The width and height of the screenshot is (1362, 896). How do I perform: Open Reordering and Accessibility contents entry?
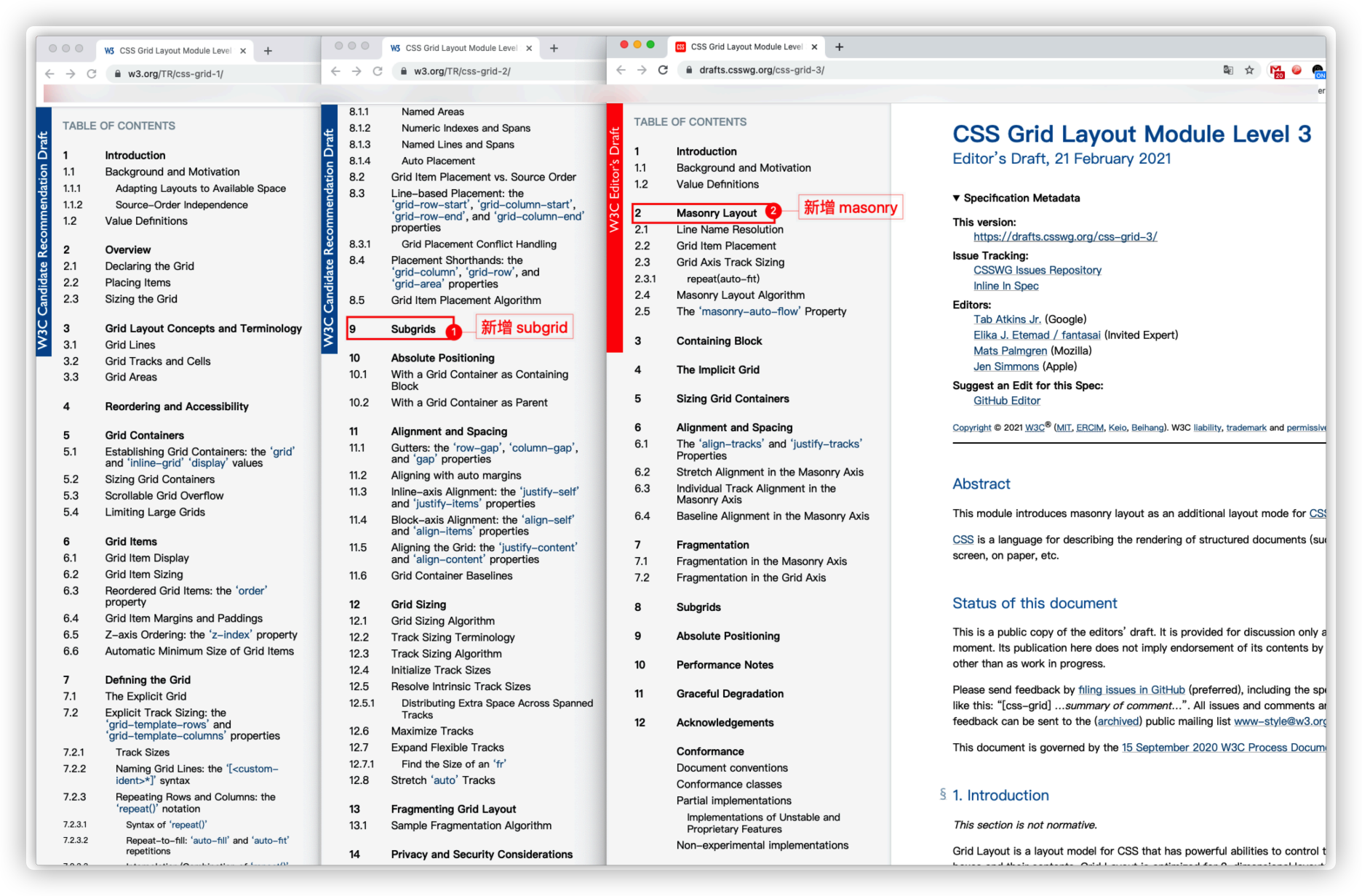(x=177, y=407)
